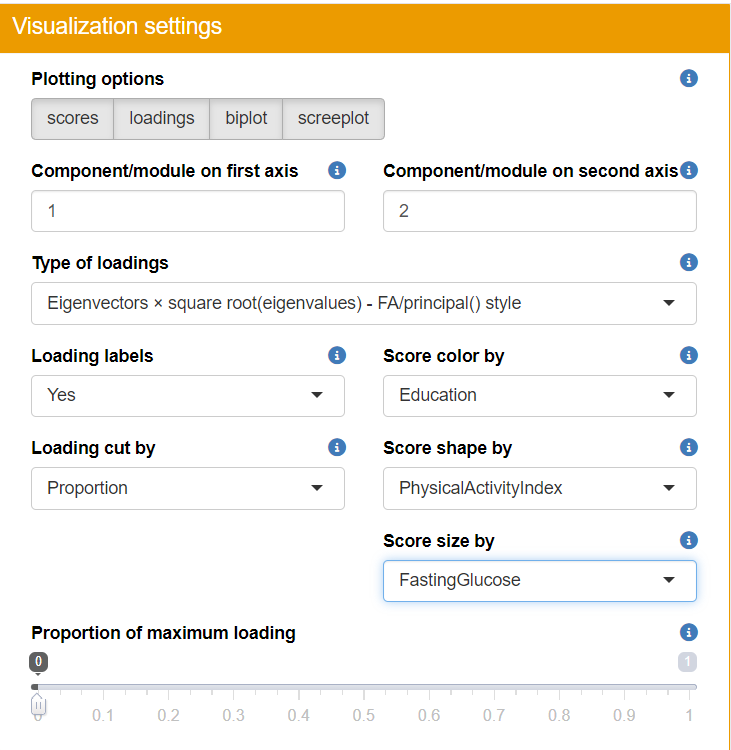Open Score shape by PhysicalActivityIndex dropdown

(x=540, y=488)
